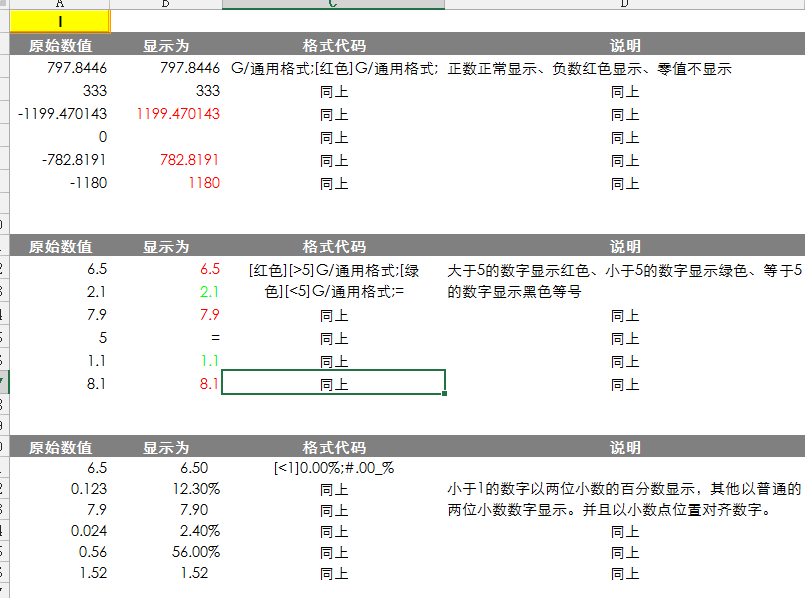Click original value -1180
This screenshot has width=805, height=598.
[88, 183]
